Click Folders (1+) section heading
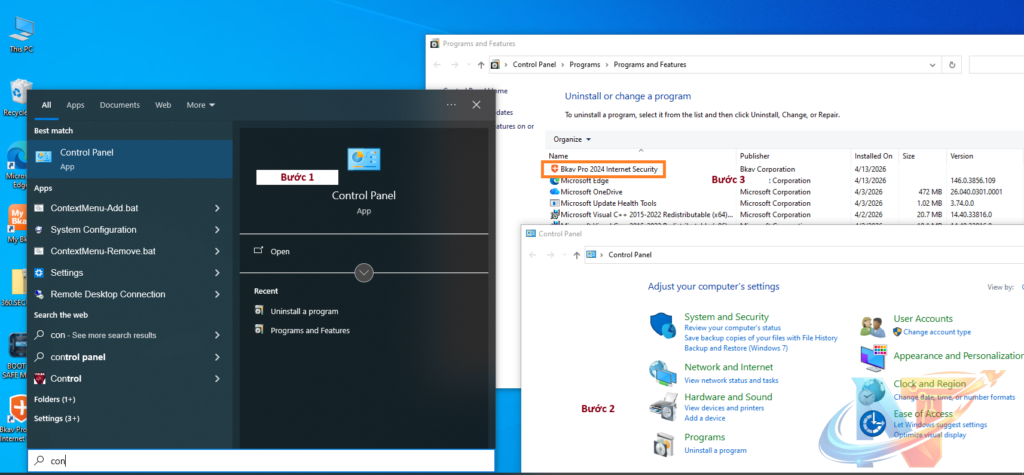 point(55,399)
